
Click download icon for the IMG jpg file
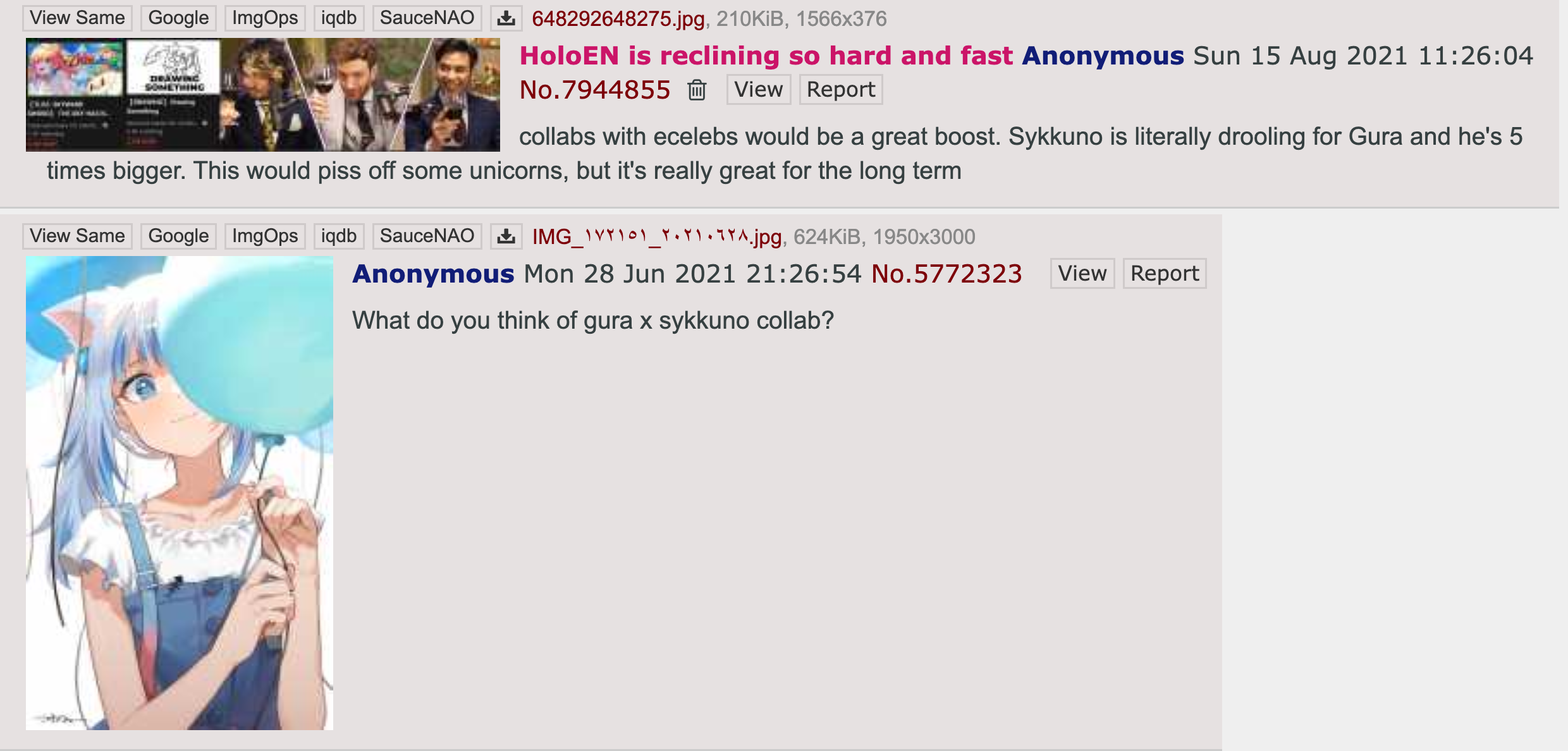[506, 236]
